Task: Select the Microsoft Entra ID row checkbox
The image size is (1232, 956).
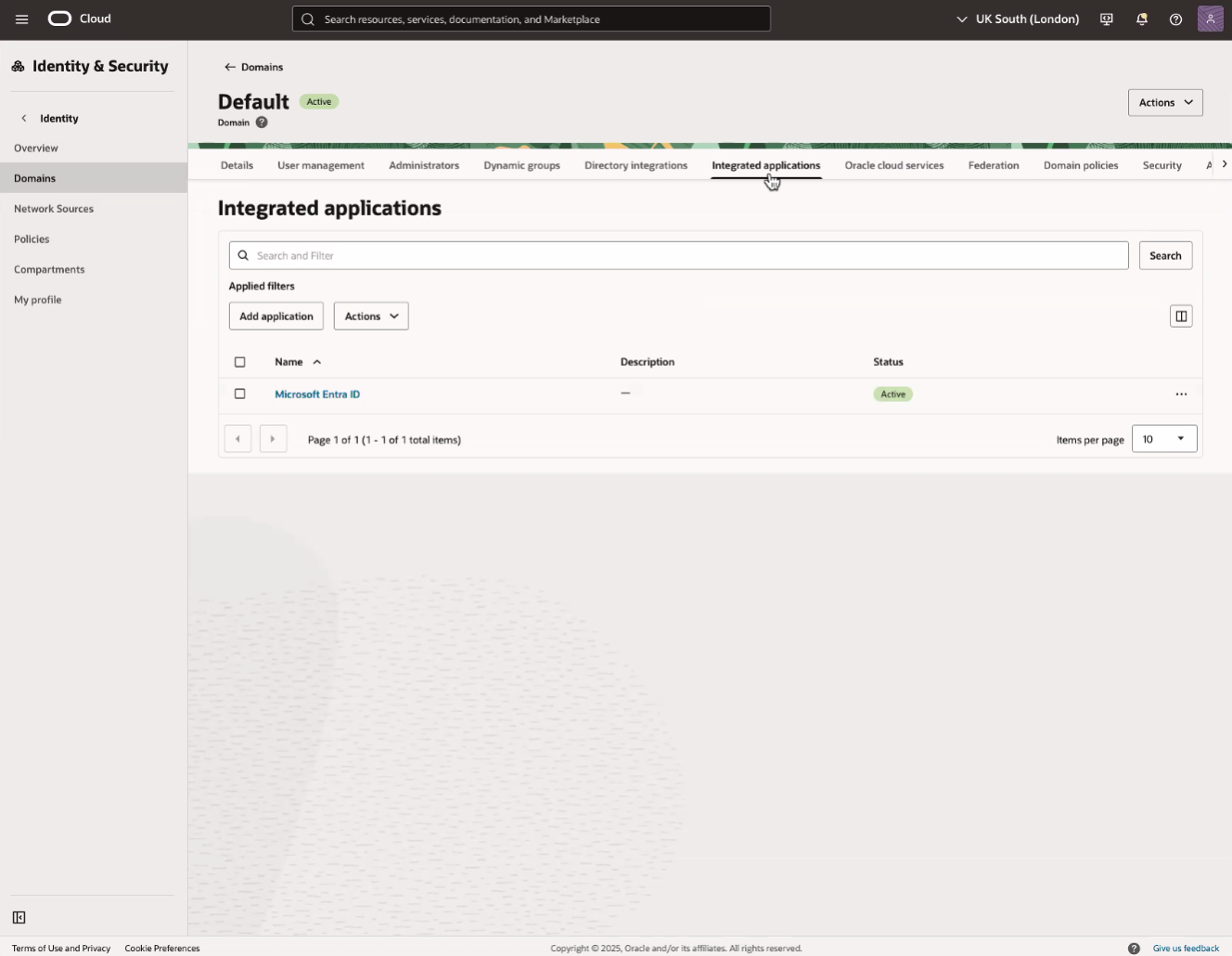Action: pyautogui.click(x=240, y=394)
